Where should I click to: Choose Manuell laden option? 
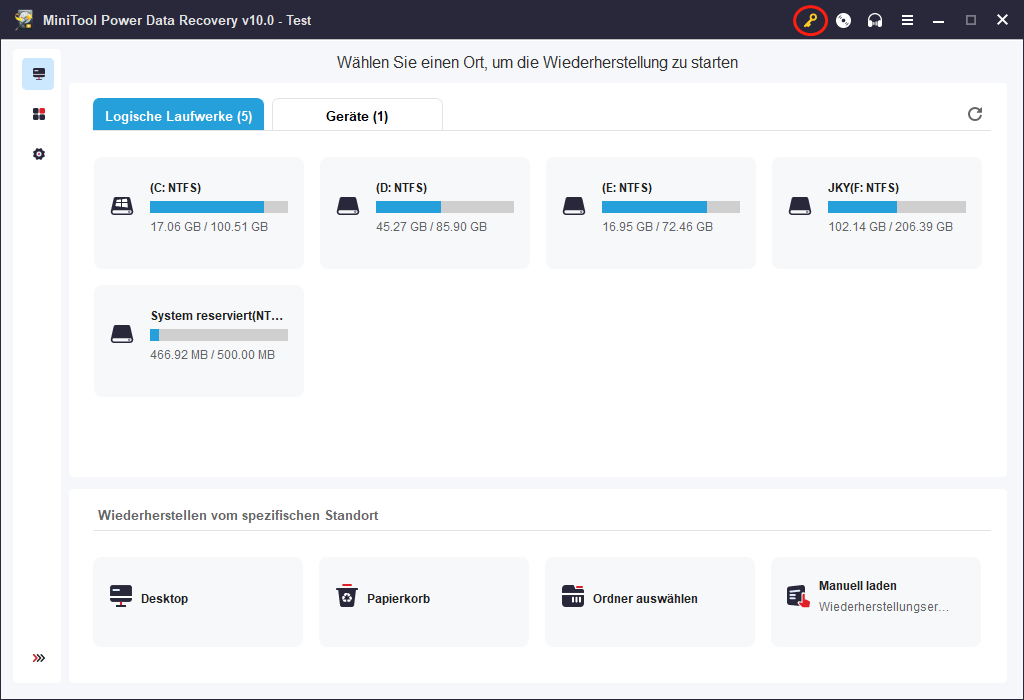[876, 601]
